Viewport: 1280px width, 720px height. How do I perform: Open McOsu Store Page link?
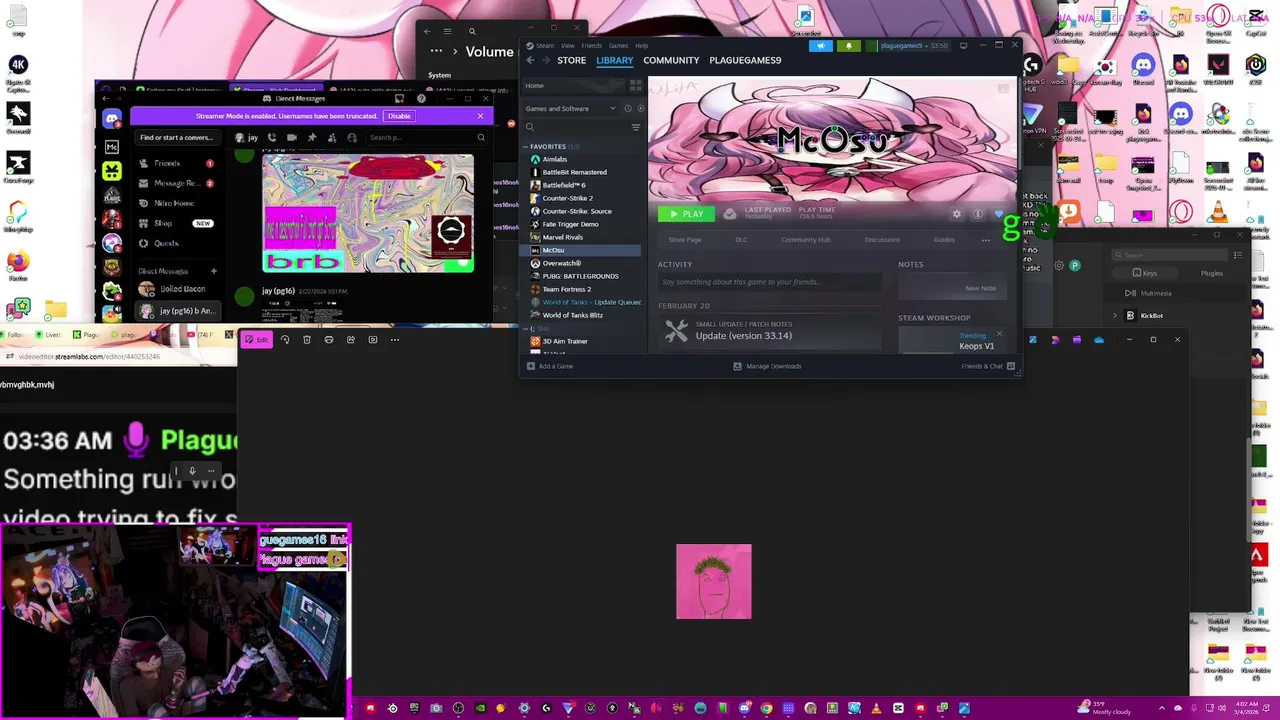point(685,240)
